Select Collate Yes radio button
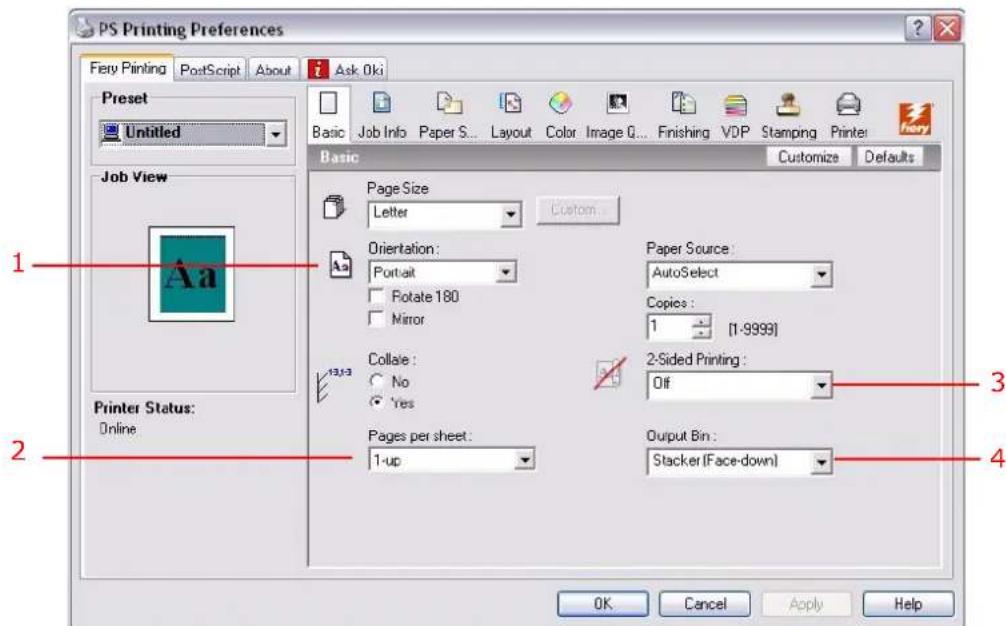1006x626 pixels. point(377,403)
